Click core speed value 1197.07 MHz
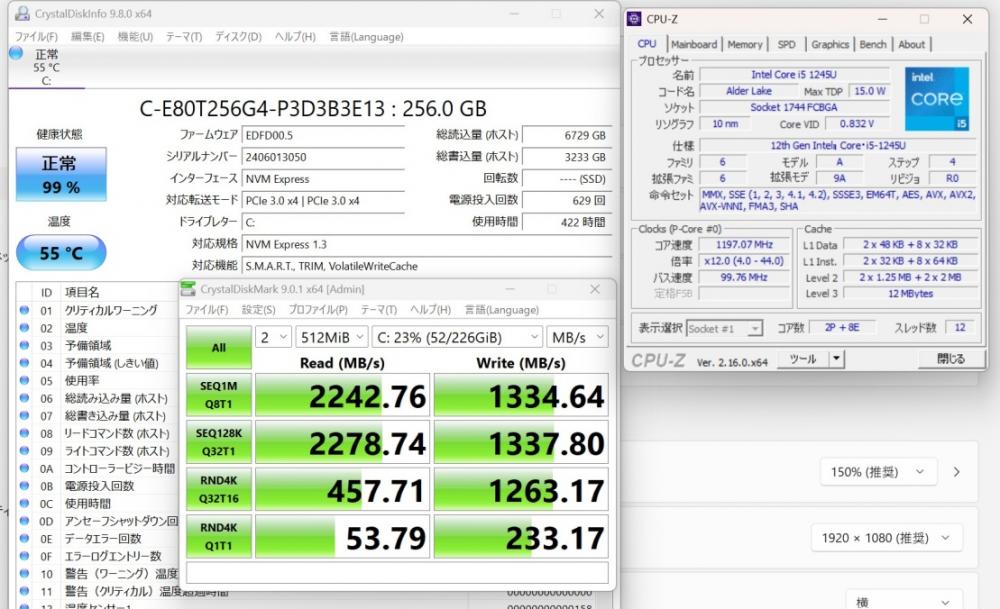 coord(744,244)
